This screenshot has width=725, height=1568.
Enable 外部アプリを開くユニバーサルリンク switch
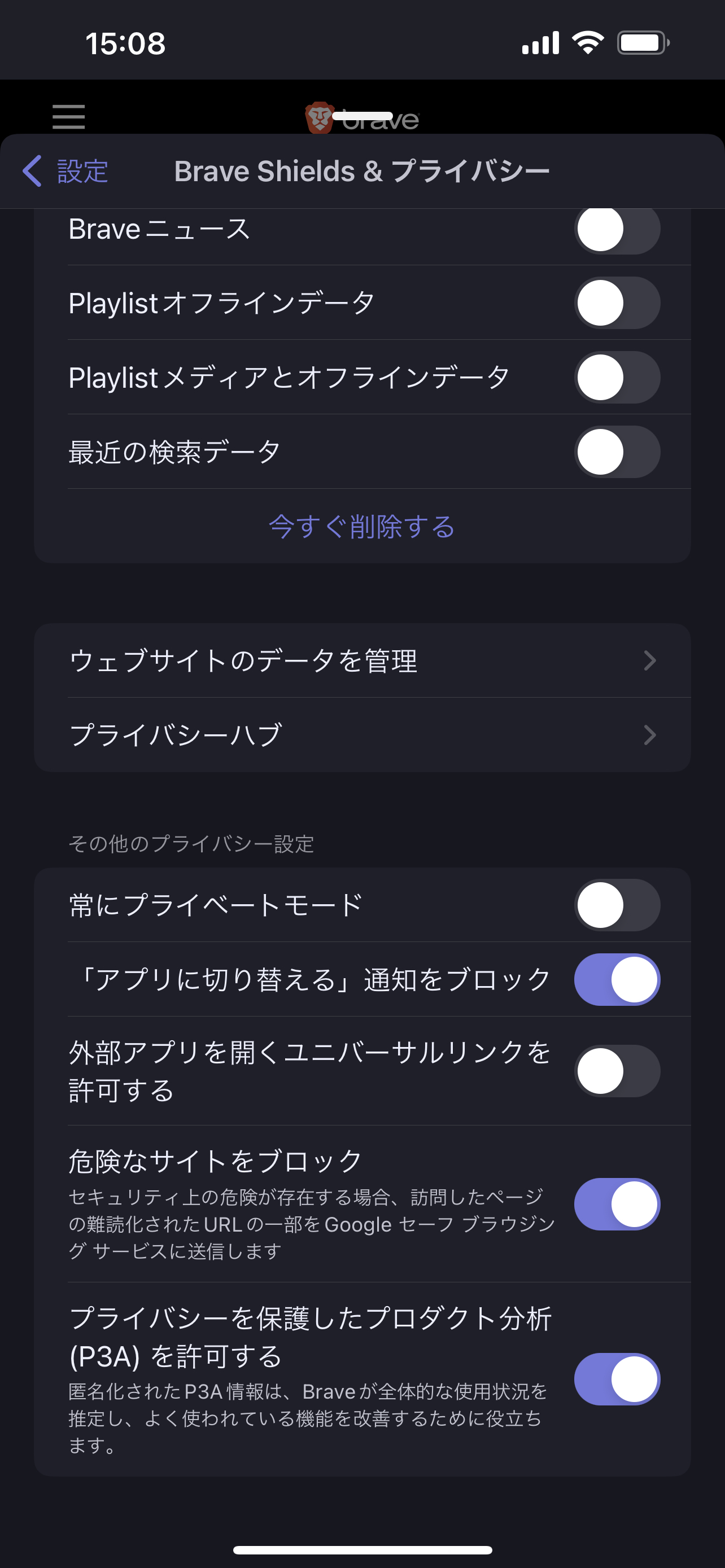(617, 1071)
